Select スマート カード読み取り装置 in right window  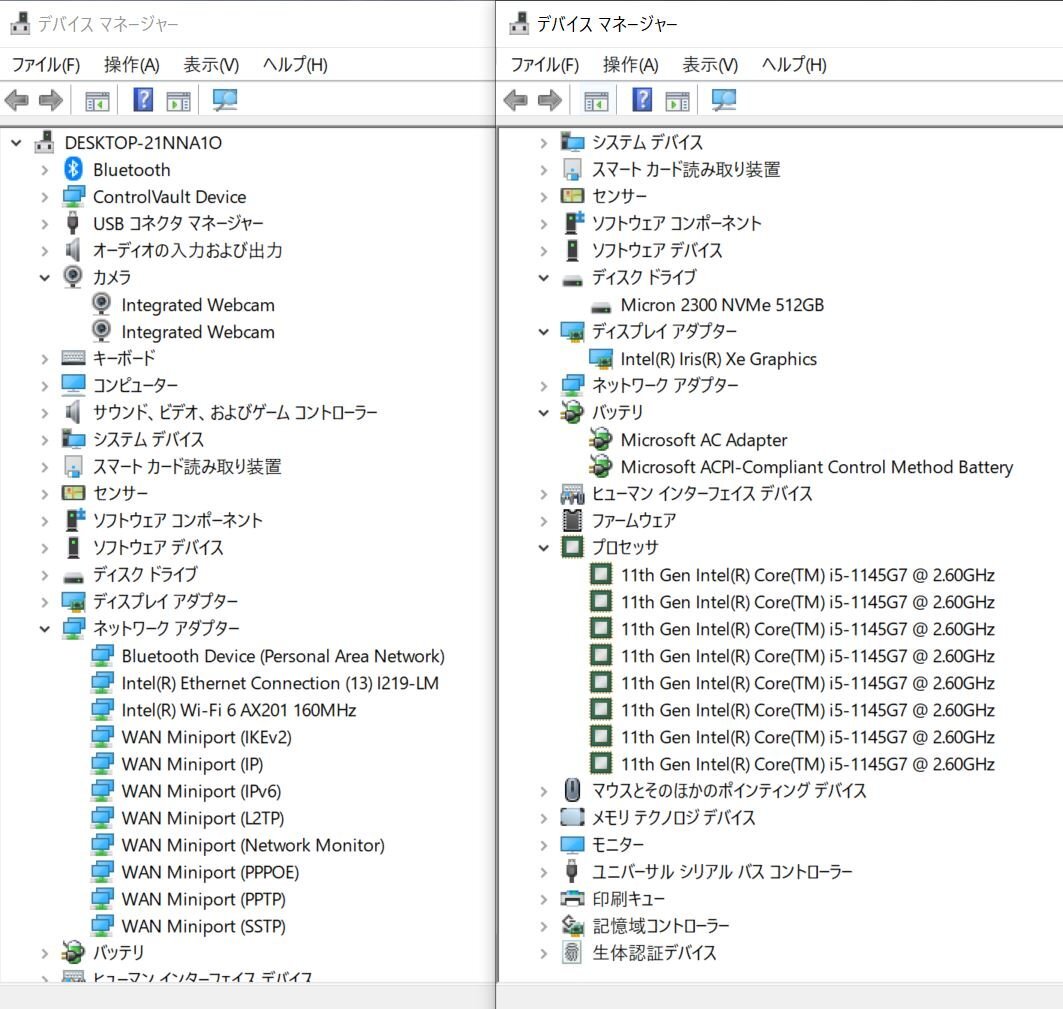point(686,170)
